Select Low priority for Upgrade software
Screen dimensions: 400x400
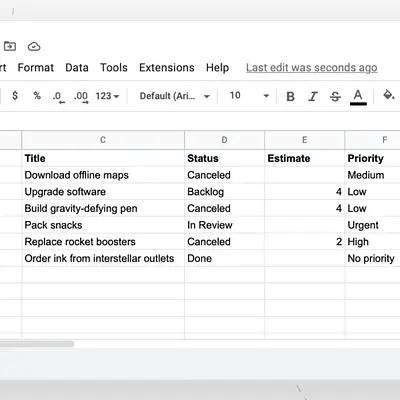pyautogui.click(x=372, y=192)
